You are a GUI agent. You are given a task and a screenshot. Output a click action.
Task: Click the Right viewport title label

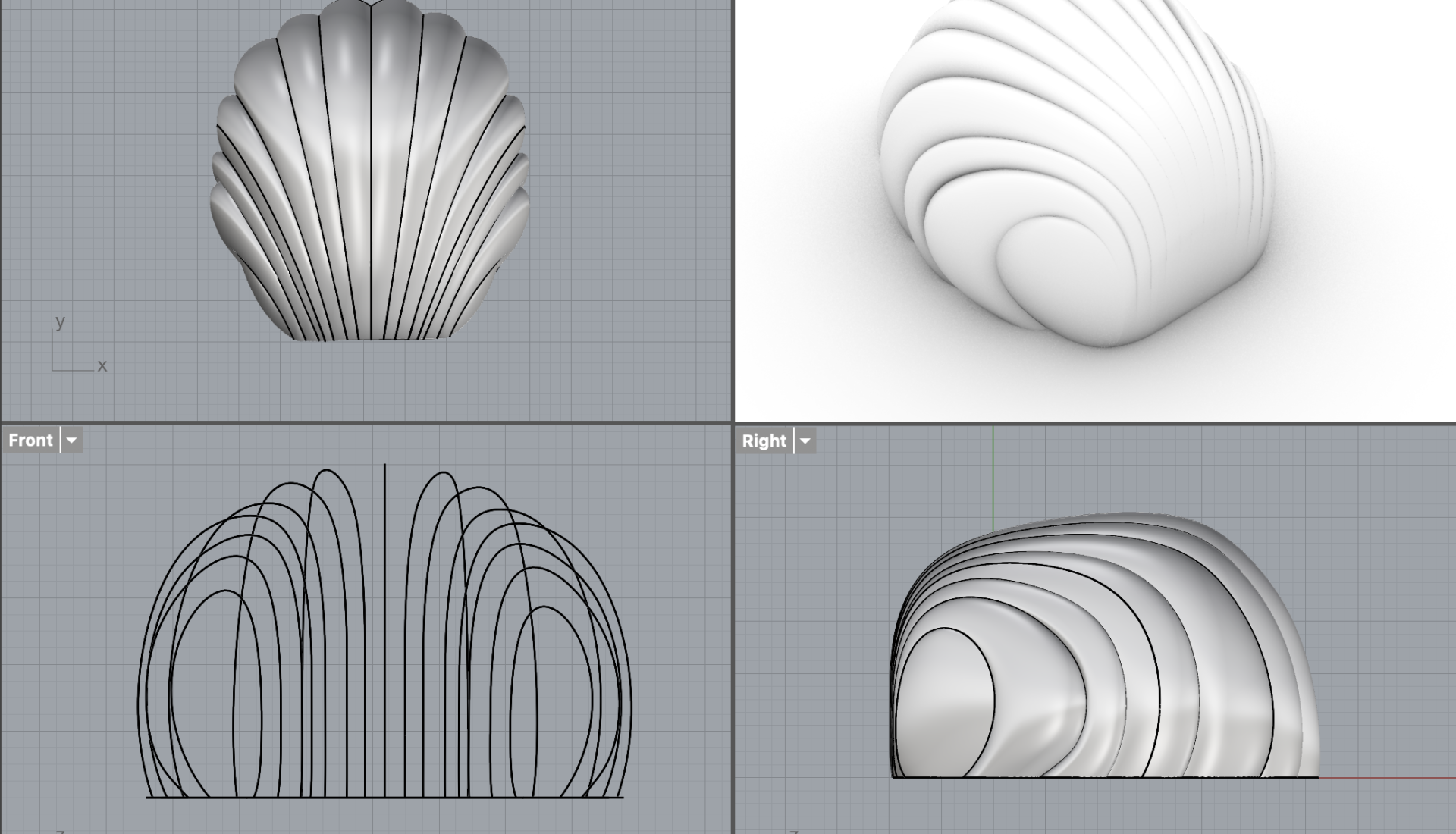pyautogui.click(x=764, y=441)
